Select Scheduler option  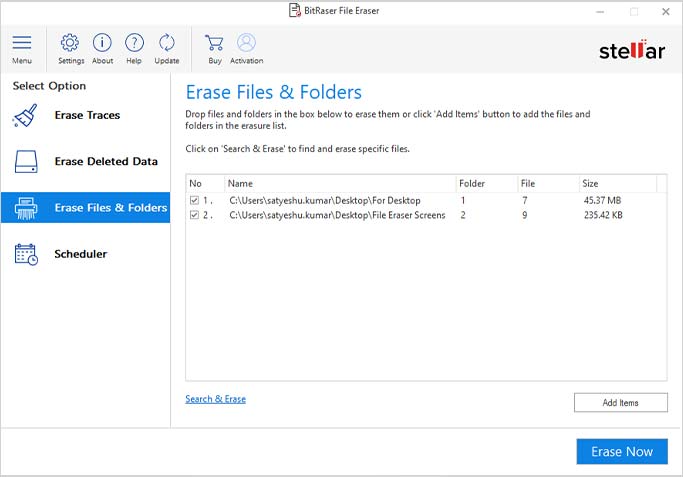point(85,254)
